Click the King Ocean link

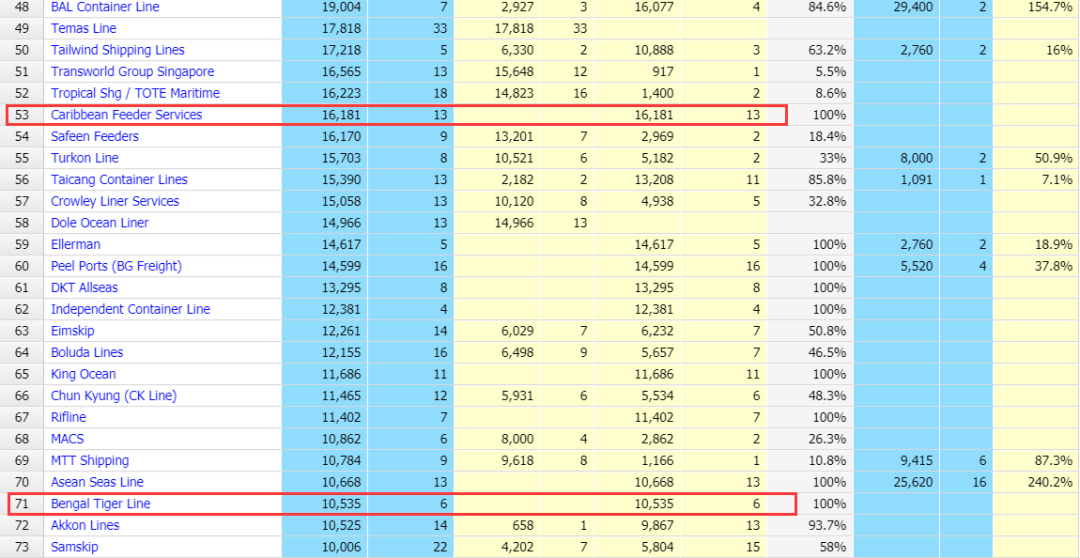pos(83,374)
